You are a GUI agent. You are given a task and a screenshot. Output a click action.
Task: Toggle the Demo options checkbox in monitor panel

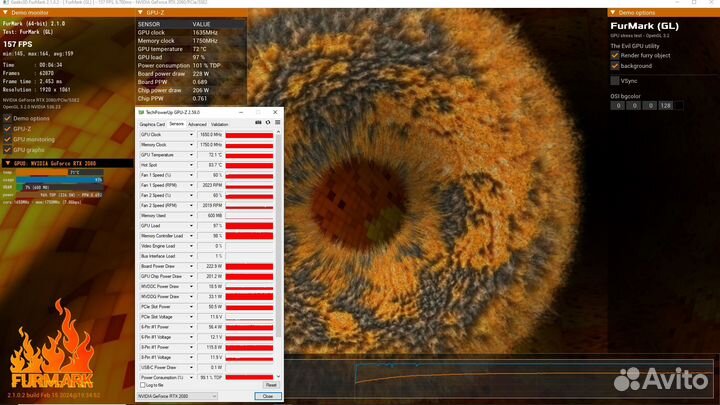pos(7,118)
